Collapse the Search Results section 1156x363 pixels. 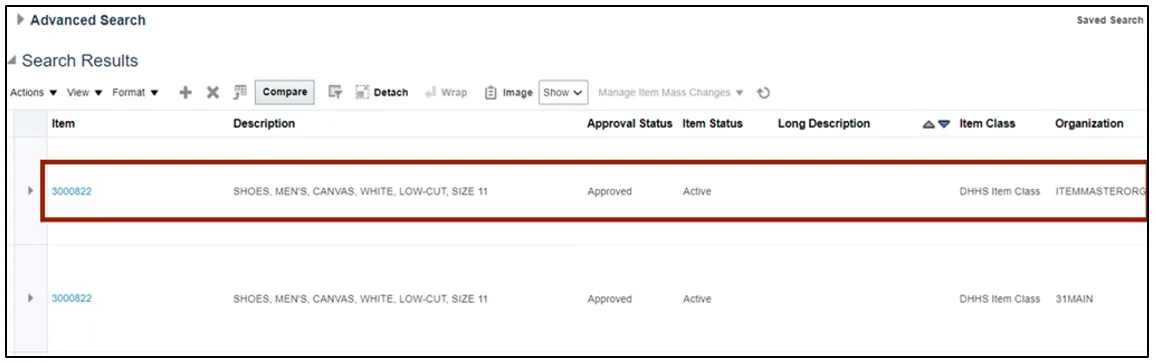[12, 60]
